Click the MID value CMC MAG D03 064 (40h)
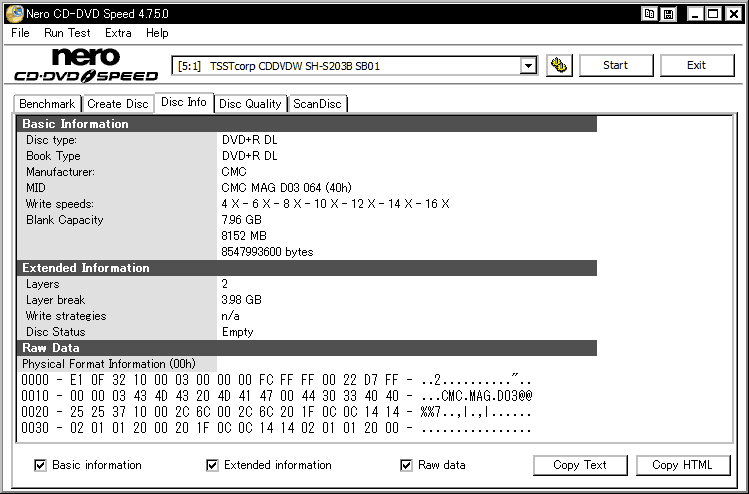Screen dimensions: 749x494 (287, 188)
